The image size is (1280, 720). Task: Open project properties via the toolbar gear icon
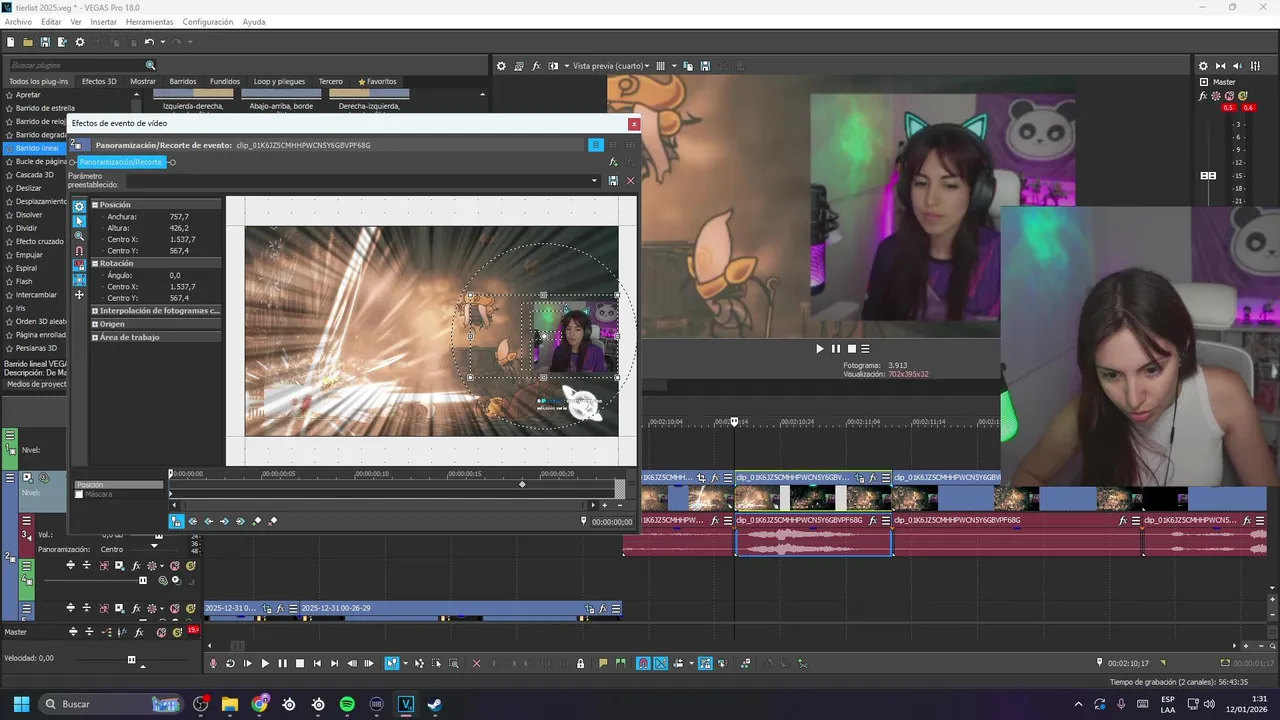(x=80, y=42)
